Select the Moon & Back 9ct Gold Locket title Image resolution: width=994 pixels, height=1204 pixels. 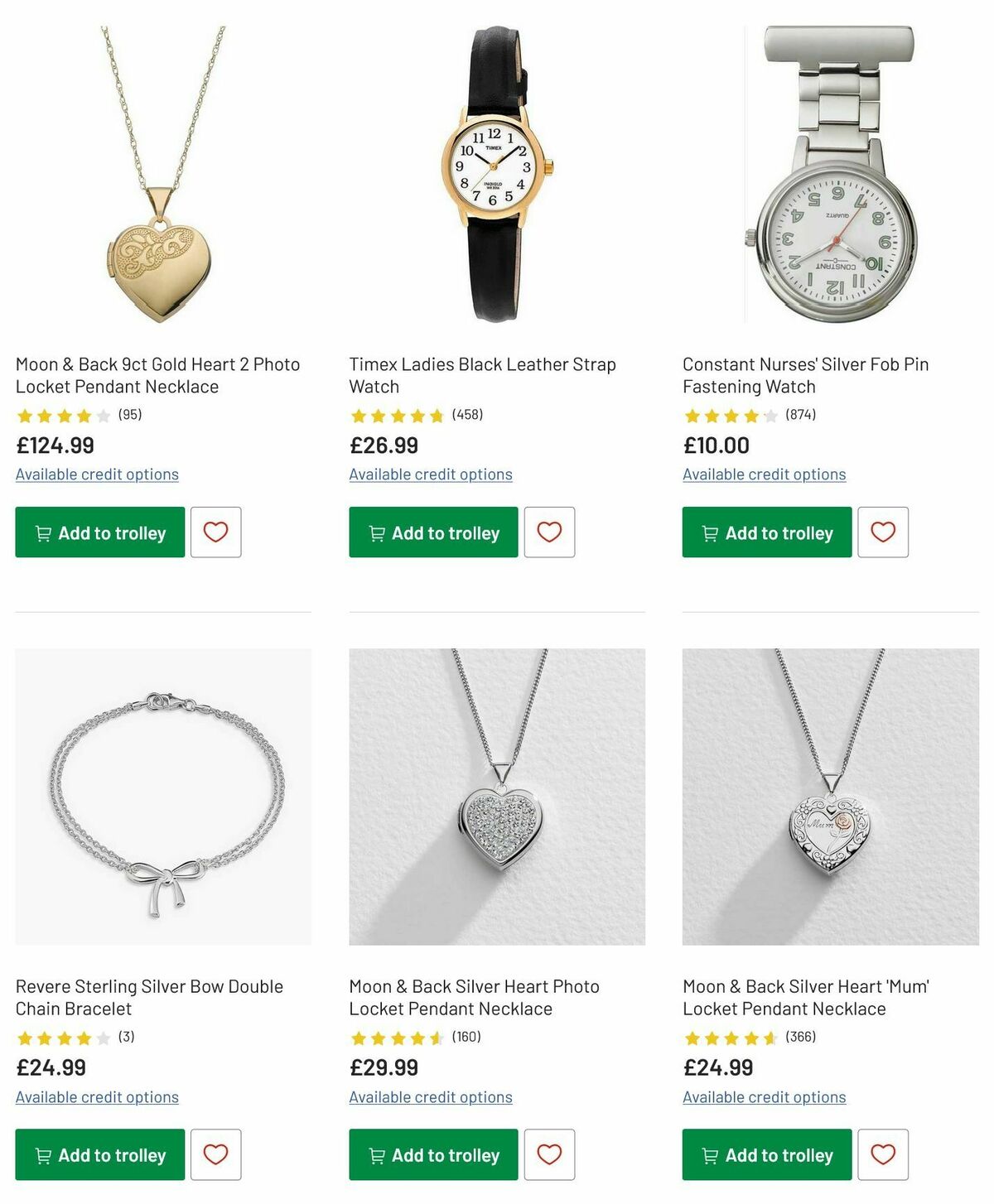158,374
